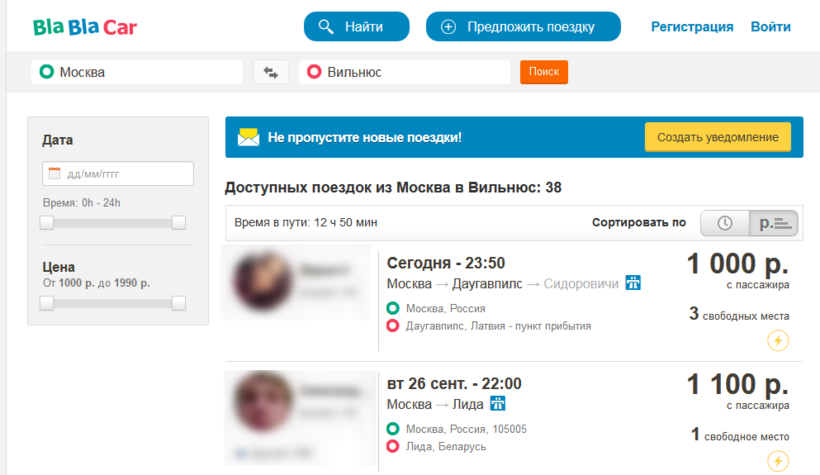Click Предложить поездку button
This screenshot has width=820, height=475.
[x=522, y=27]
